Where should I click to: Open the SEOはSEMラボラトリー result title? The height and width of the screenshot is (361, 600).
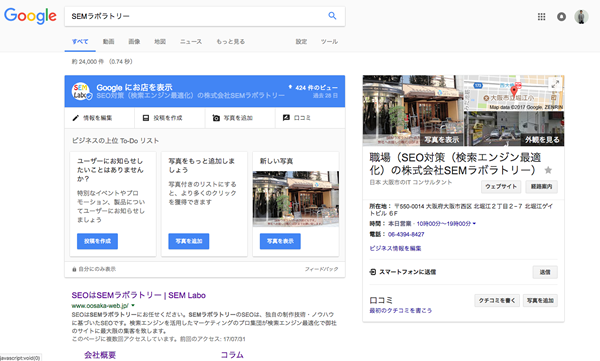coord(139,295)
